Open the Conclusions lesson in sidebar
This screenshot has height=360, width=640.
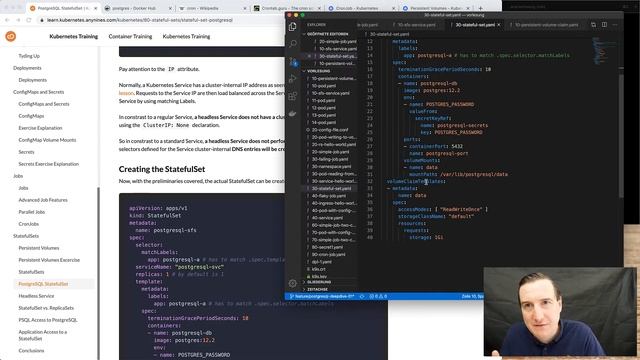31,350
